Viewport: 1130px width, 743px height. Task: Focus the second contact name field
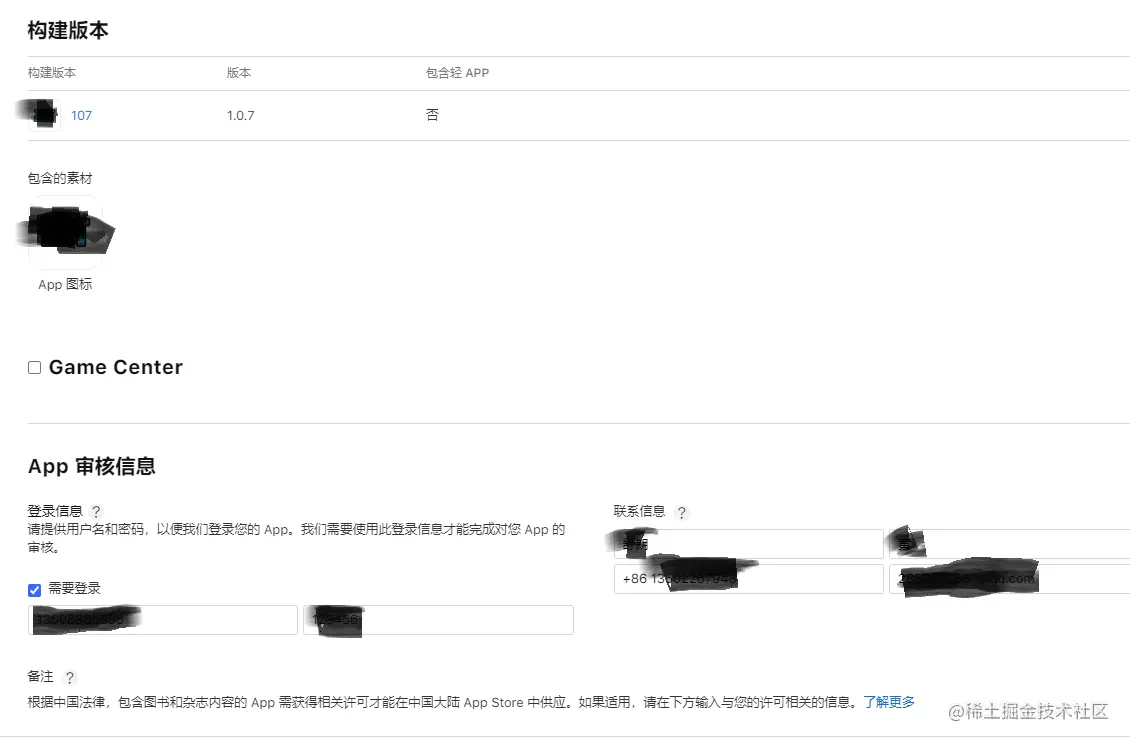click(1010, 544)
